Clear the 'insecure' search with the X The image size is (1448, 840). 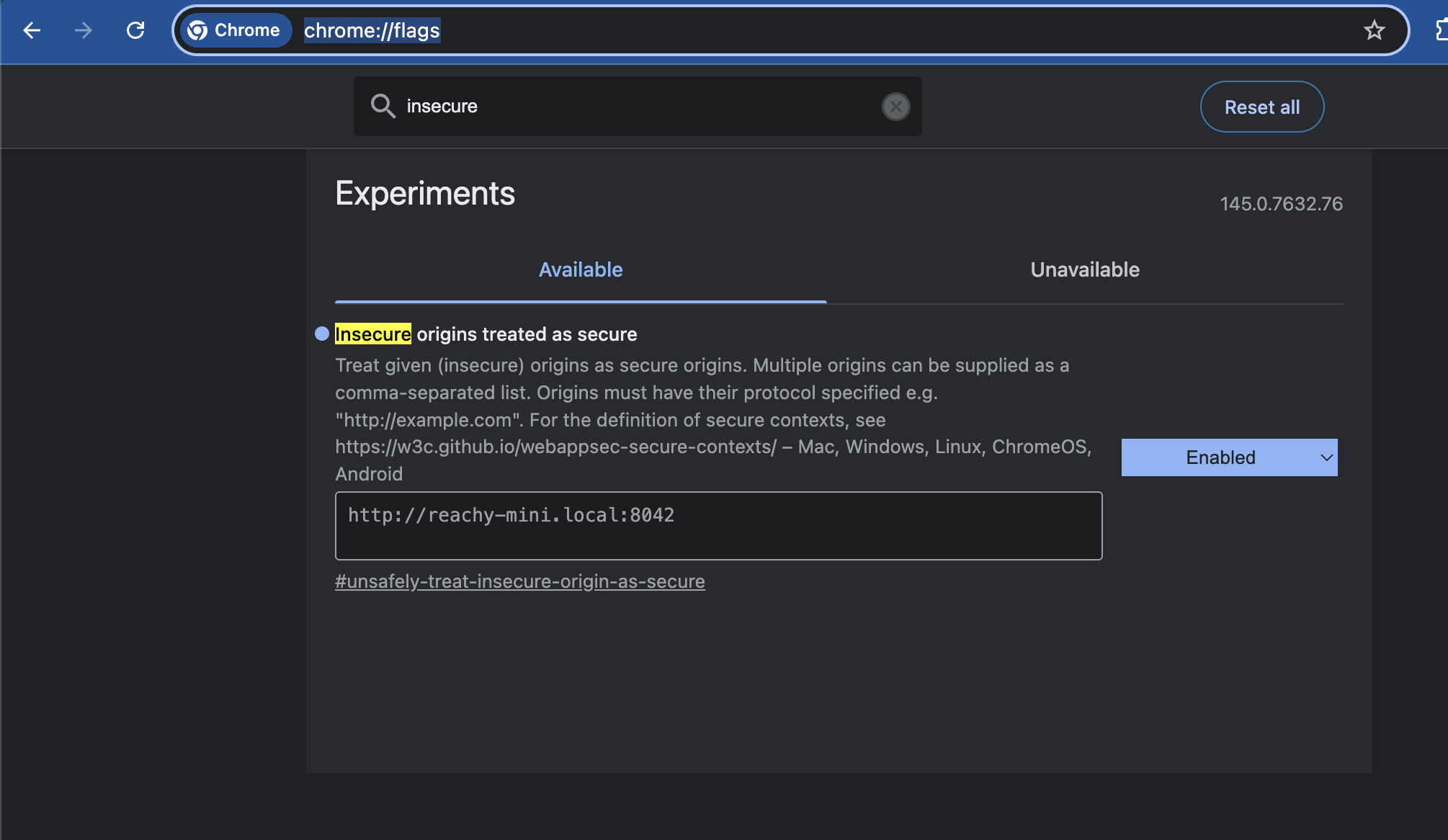tap(895, 107)
